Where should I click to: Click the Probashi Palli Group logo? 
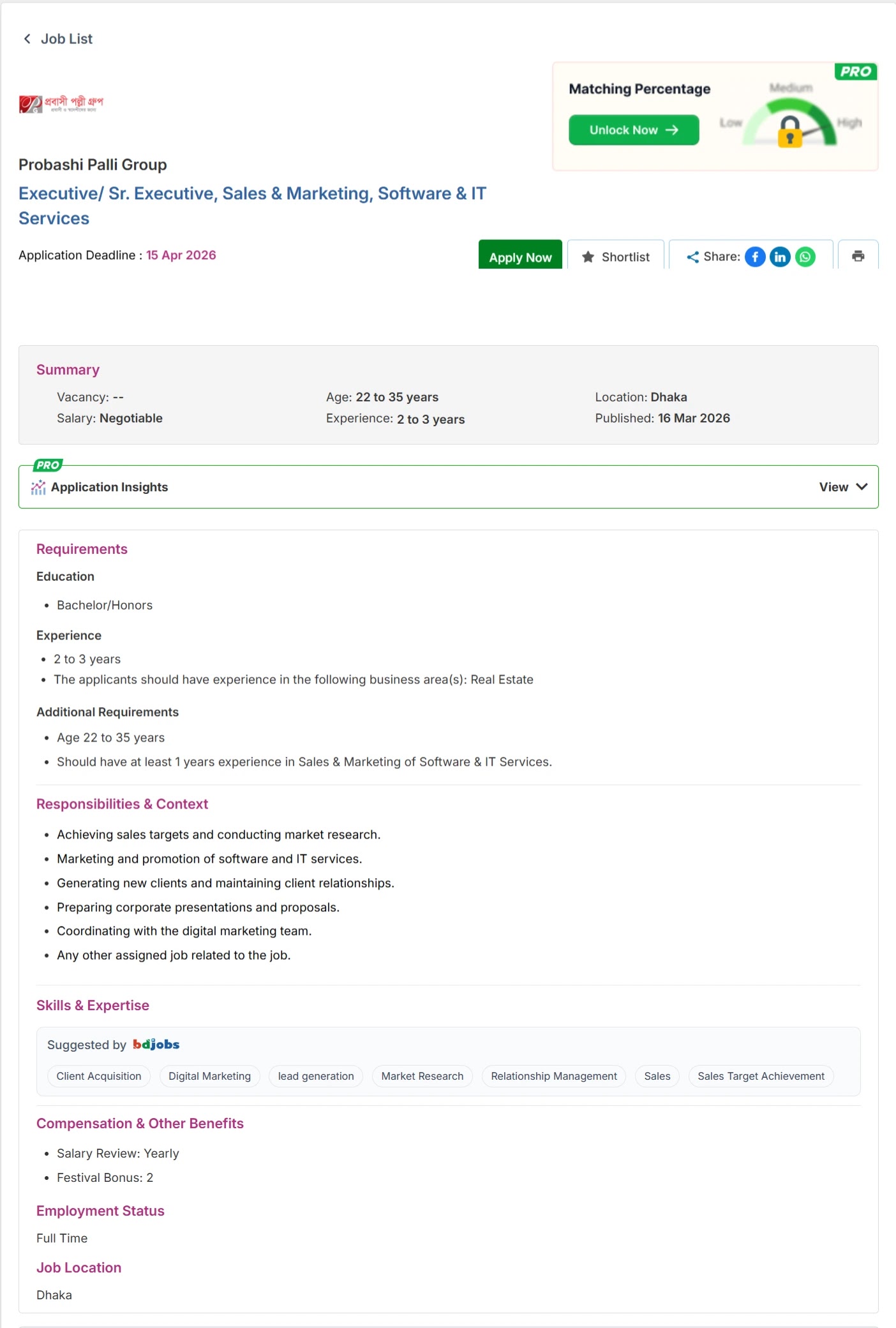coord(61,104)
